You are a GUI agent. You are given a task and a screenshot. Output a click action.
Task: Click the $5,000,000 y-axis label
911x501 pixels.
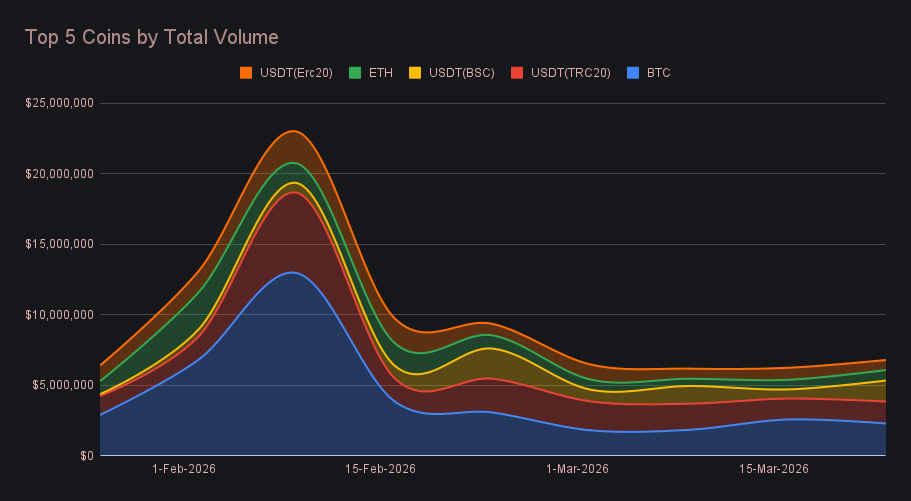(x=63, y=385)
